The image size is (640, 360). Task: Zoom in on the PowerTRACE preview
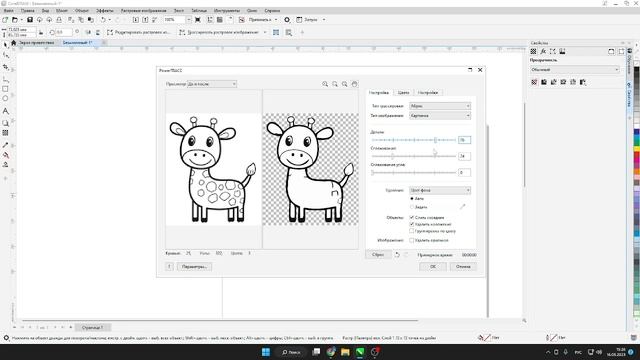(325, 84)
